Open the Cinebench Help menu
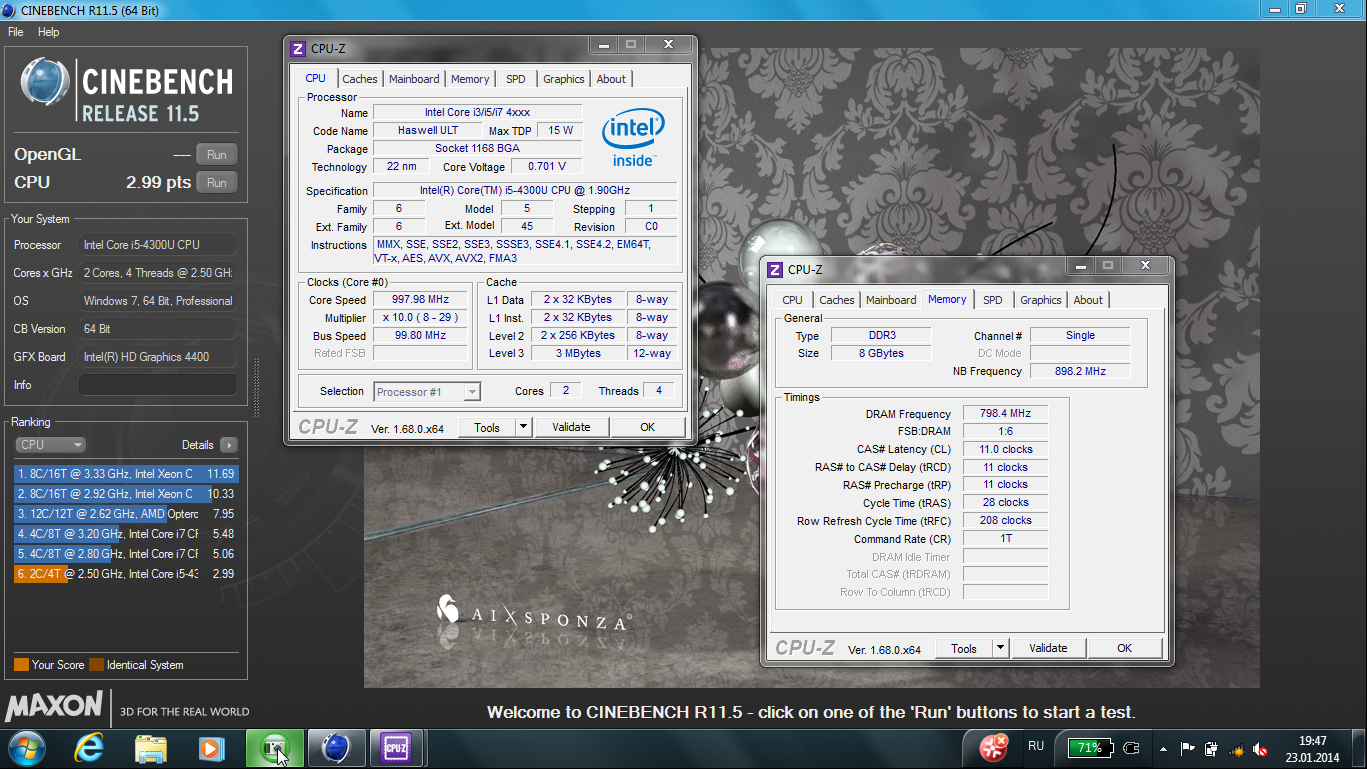This screenshot has height=769, width=1367. (x=48, y=32)
